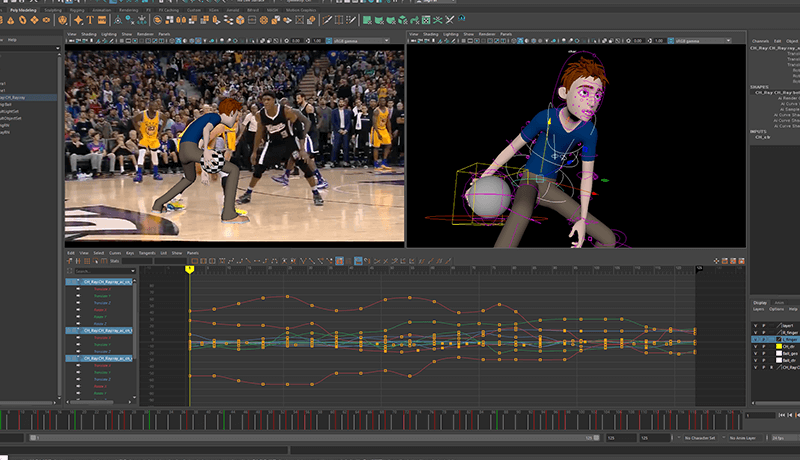Open Lighting menu in right viewport
800x460 pixels.
(x=451, y=34)
